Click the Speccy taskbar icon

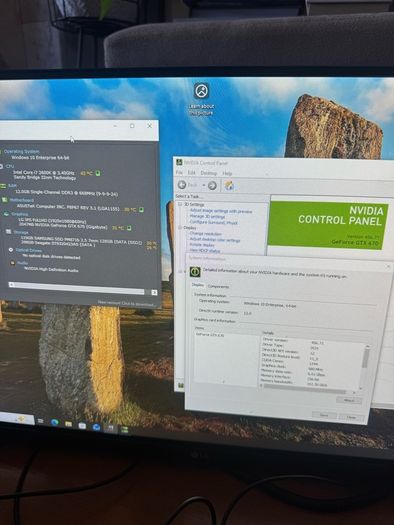(110, 428)
